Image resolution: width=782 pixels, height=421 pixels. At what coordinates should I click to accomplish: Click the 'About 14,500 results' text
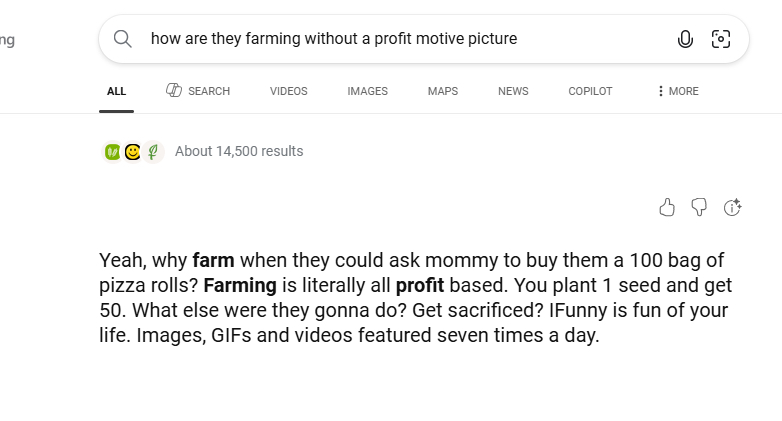(x=239, y=152)
